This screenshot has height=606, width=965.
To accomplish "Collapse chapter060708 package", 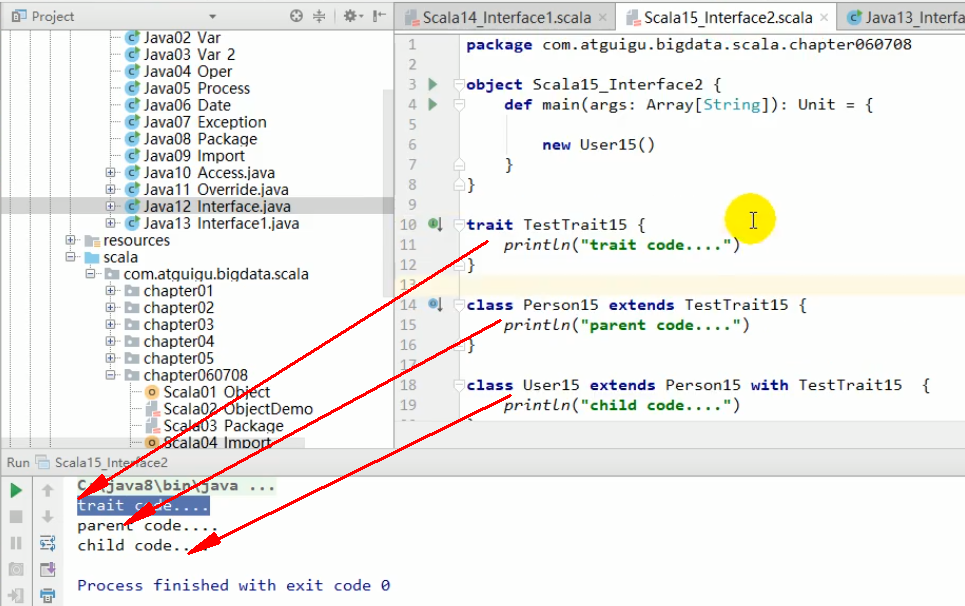I will 110,375.
